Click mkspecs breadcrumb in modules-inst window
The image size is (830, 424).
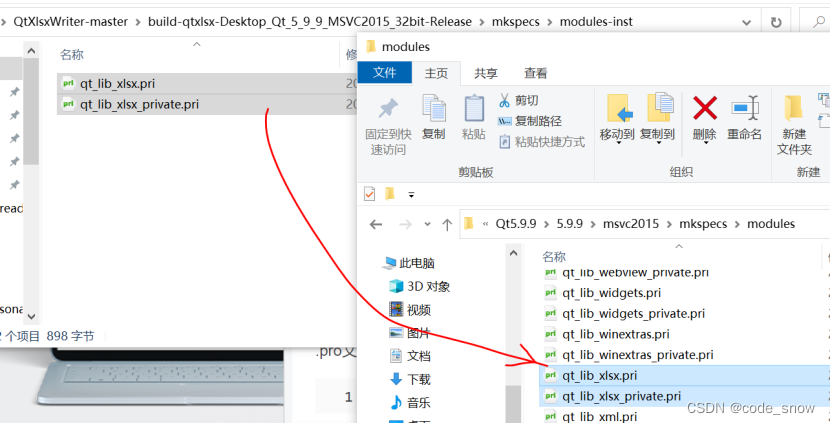[516, 22]
